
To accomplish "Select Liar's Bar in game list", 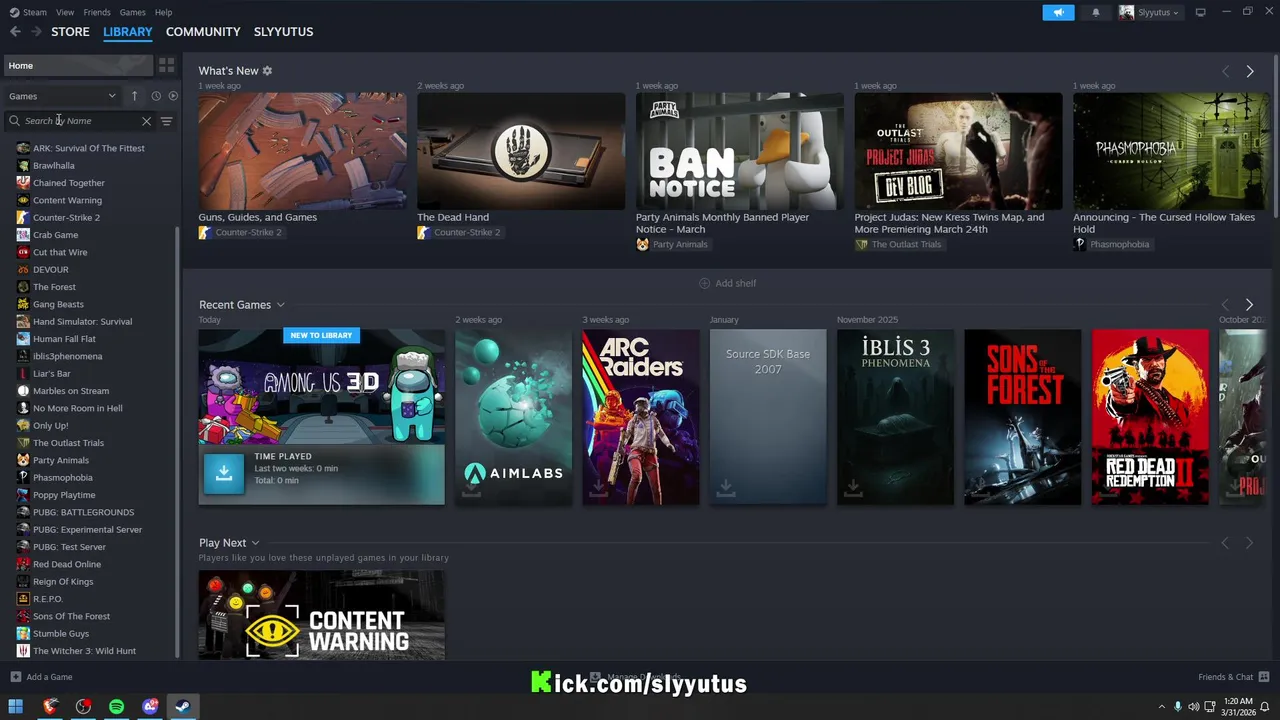I will point(51,373).
